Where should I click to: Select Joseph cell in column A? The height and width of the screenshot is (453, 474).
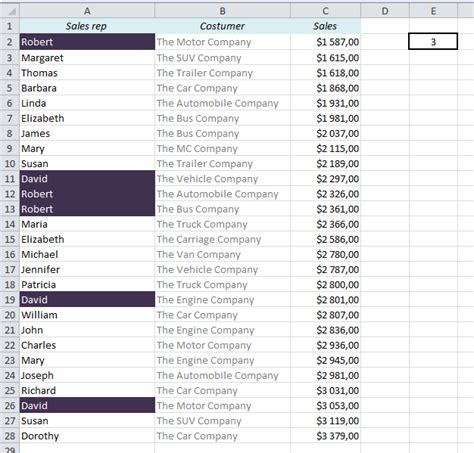point(87,375)
